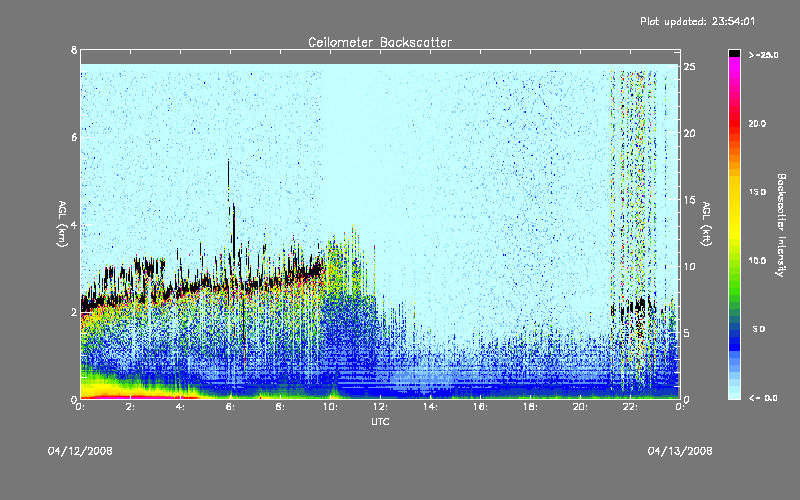This screenshot has height=500, width=800.
Task: Click the "AGL (km)" axis label
Action: [62, 224]
